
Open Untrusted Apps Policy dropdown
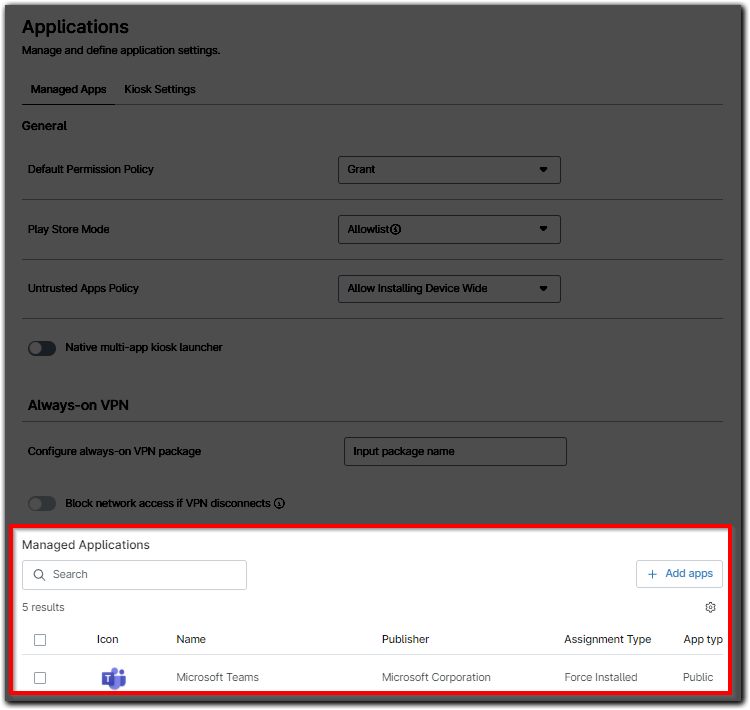coord(449,288)
